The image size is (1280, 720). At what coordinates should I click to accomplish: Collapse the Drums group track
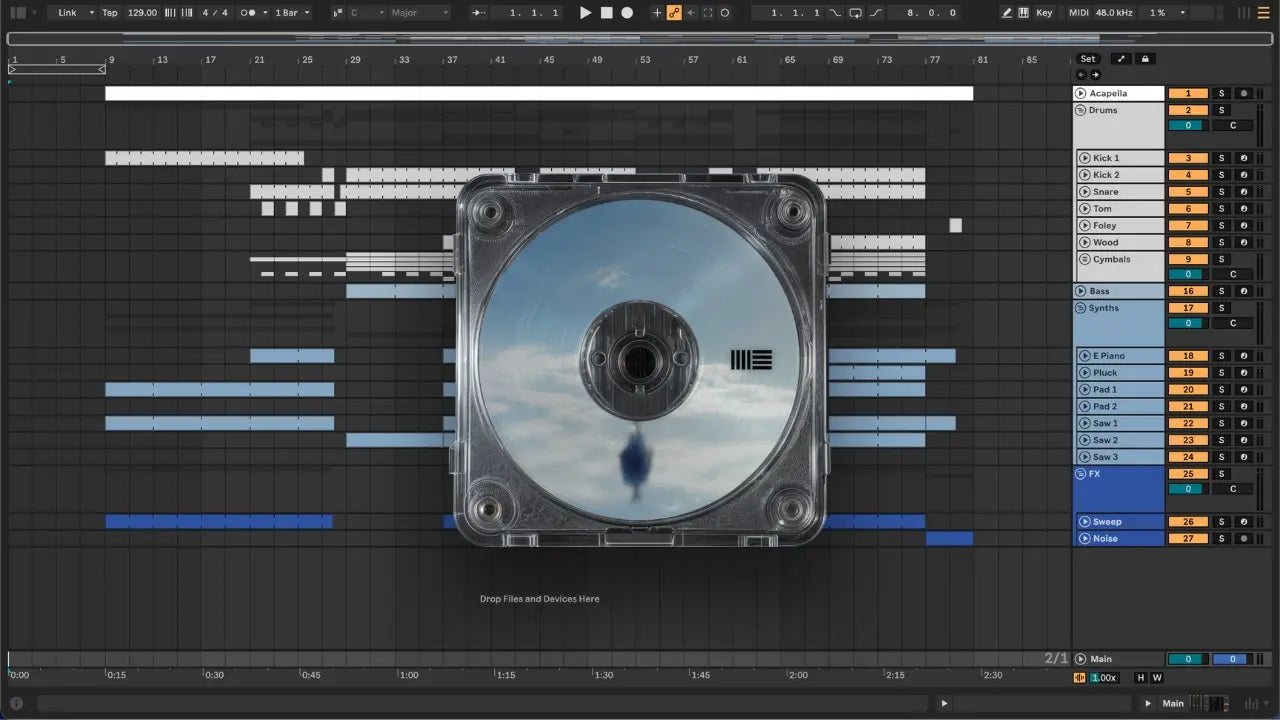1081,110
